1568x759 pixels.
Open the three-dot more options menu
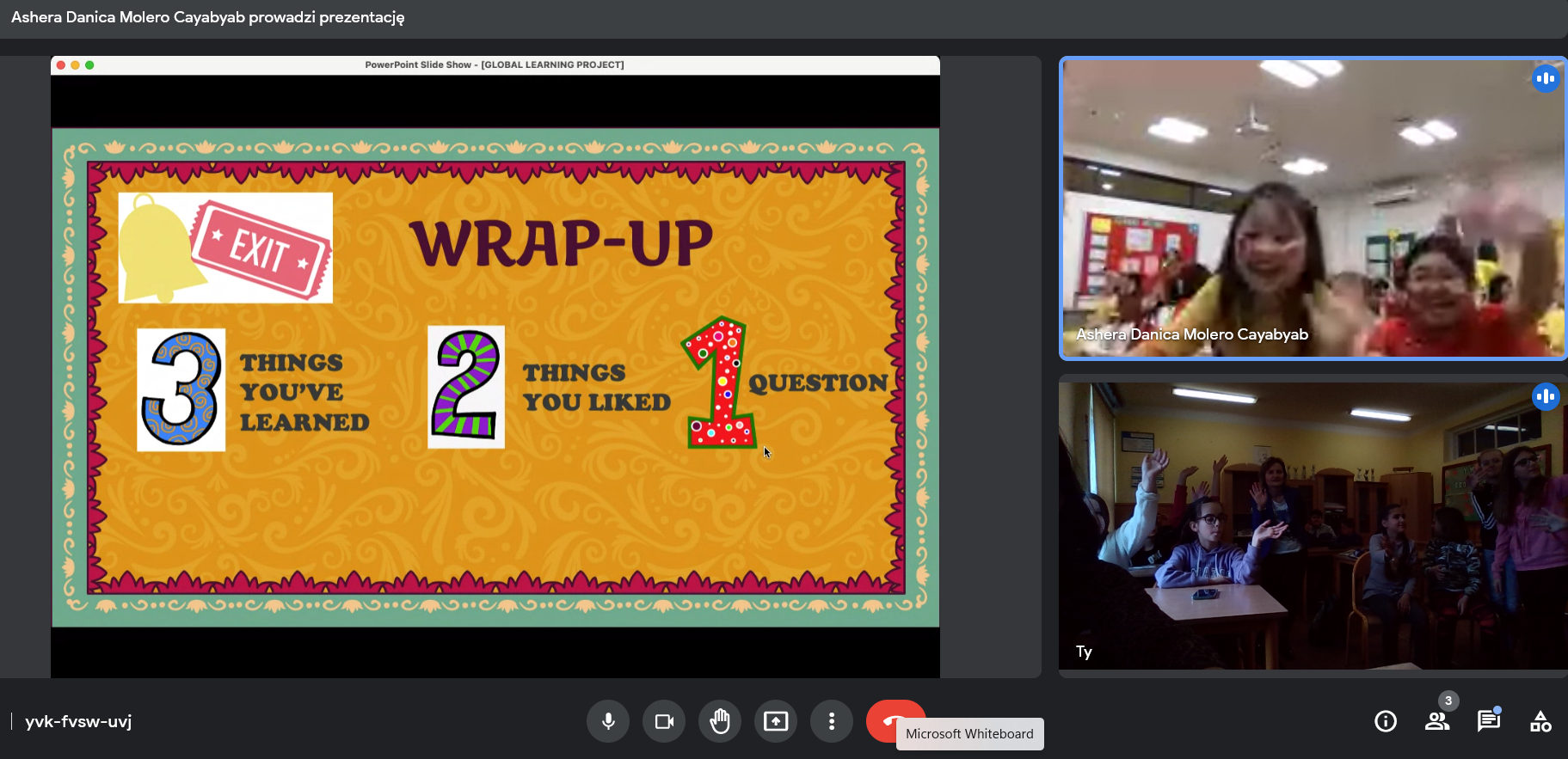(x=832, y=721)
